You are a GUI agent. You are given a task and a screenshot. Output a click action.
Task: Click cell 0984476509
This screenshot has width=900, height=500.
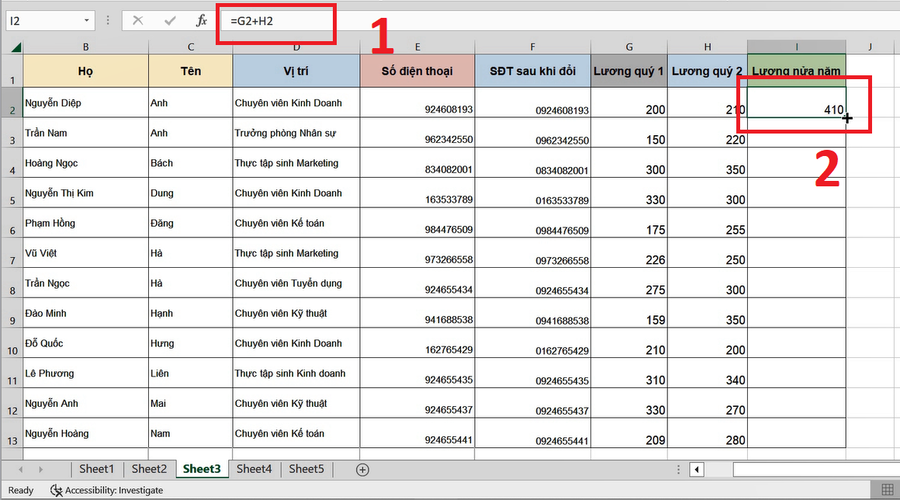tap(533, 223)
